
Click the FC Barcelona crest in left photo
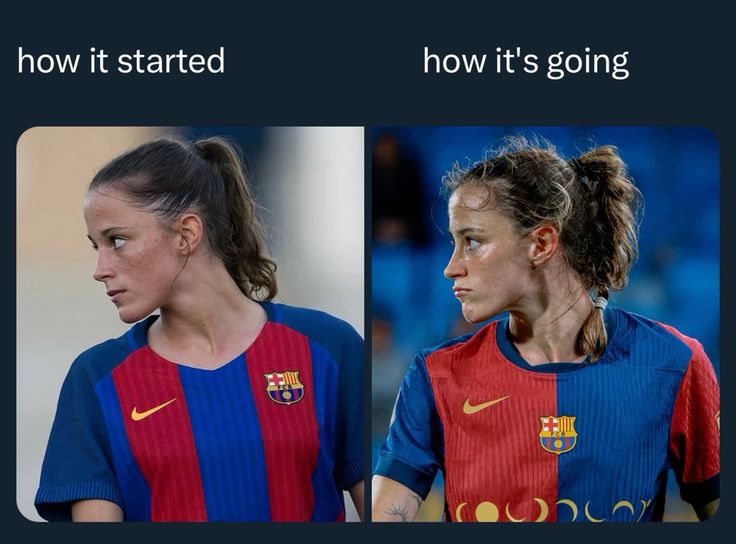[284, 388]
